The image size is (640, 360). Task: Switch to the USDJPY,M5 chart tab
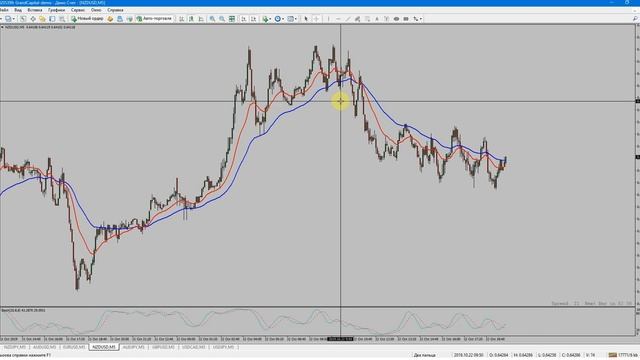click(x=223, y=347)
